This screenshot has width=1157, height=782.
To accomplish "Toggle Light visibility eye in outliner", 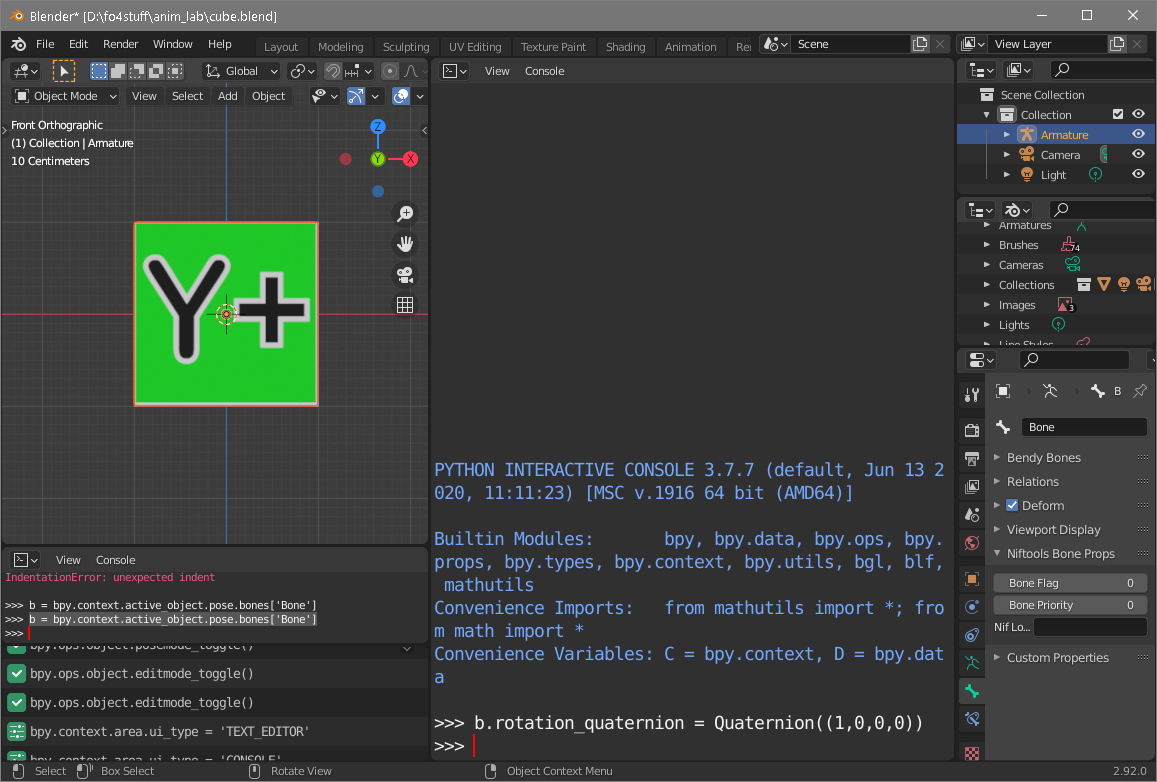I will pos(1139,174).
